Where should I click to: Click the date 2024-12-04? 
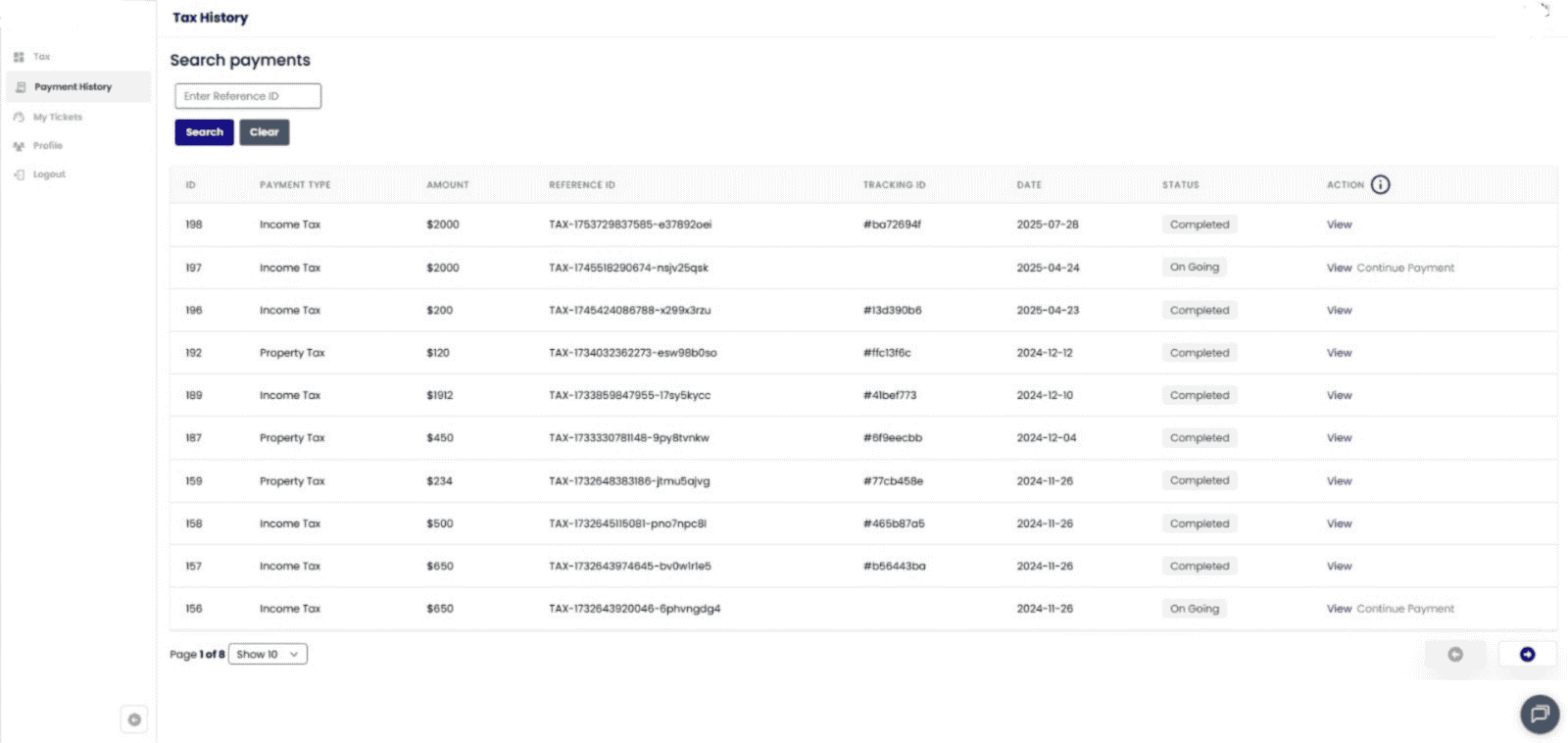pyautogui.click(x=1047, y=438)
